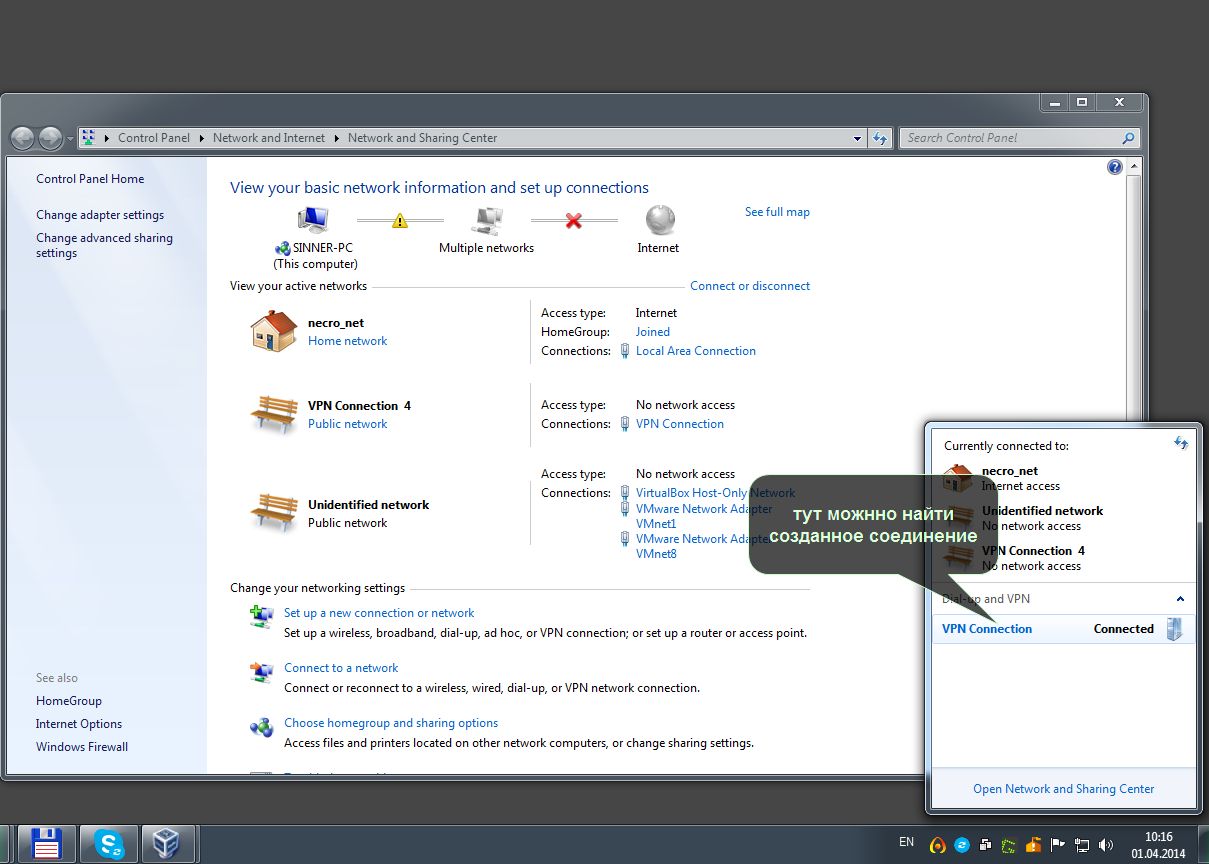Click Open Network and Sharing Center link
The image size is (1209, 864).
click(x=1064, y=789)
